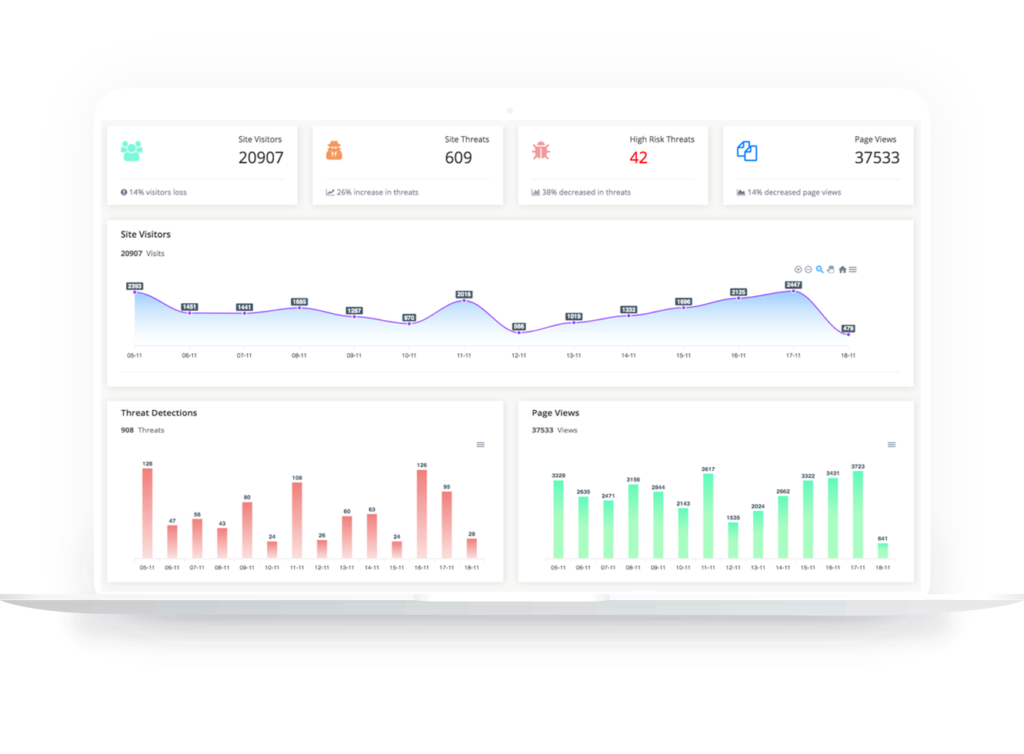Click the 3156 page views bar for 08-11
Viewport: 1024px width, 754px height.
(633, 522)
